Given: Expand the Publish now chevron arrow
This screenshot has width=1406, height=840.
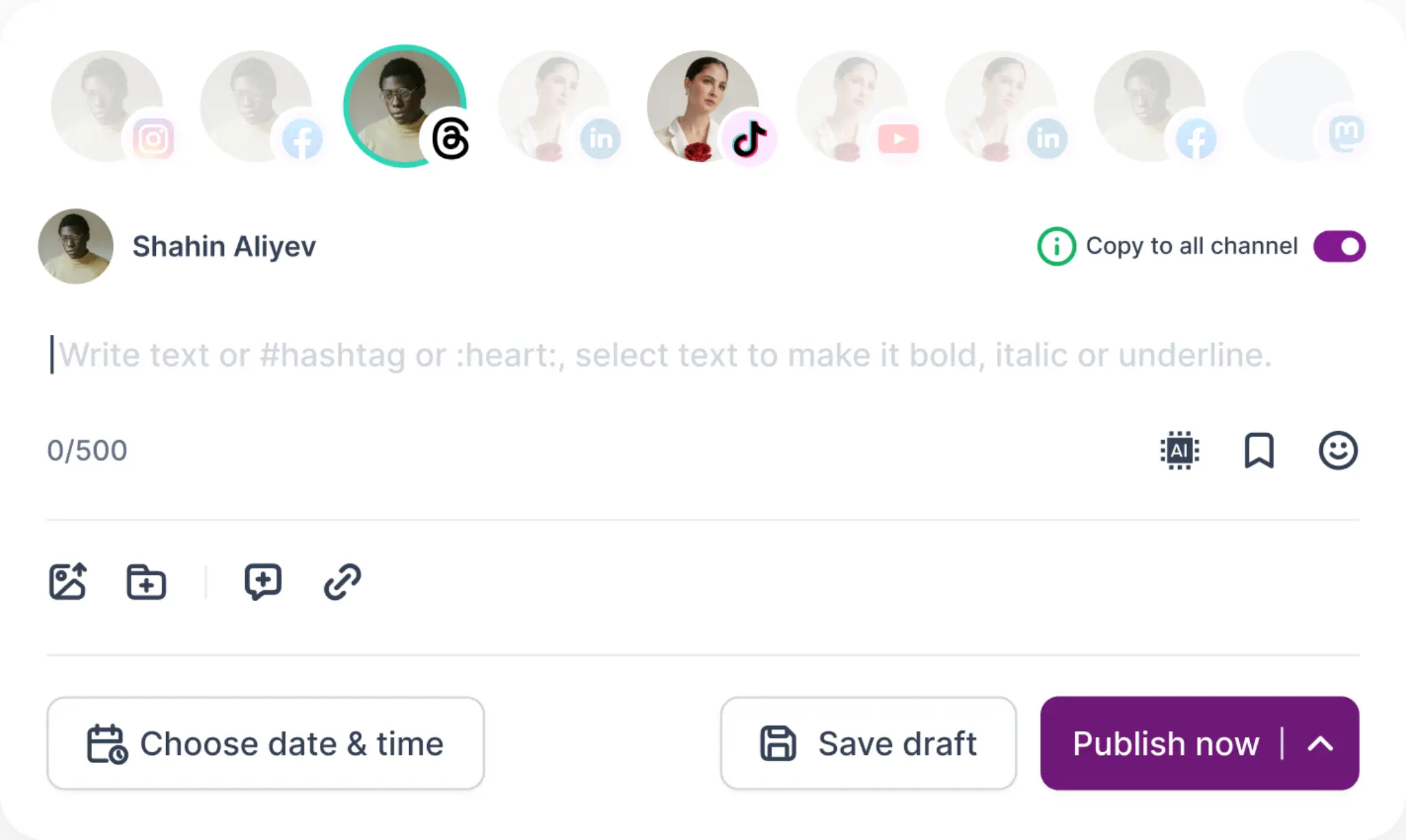Looking at the screenshot, I should click(1320, 744).
